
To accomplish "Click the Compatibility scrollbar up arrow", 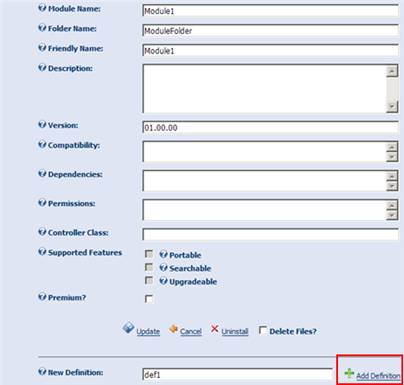I will (392, 147).
